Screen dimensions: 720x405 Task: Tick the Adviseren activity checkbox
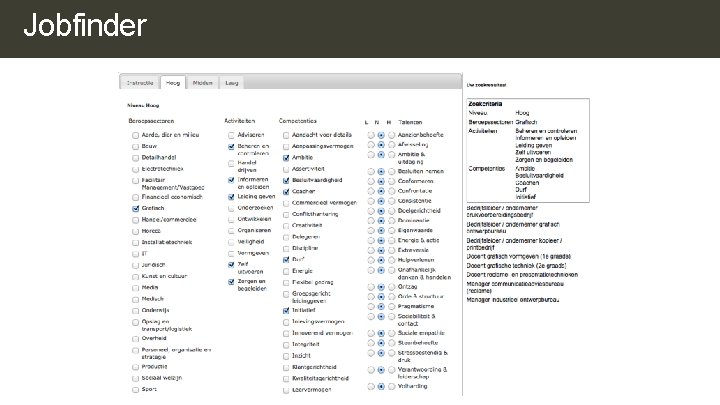click(x=231, y=135)
